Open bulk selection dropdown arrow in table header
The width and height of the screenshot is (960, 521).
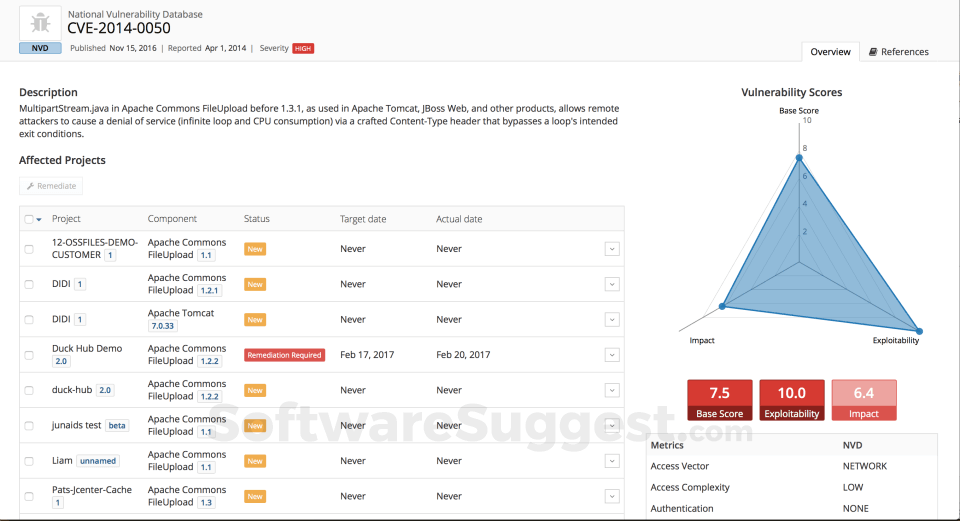click(x=39, y=219)
